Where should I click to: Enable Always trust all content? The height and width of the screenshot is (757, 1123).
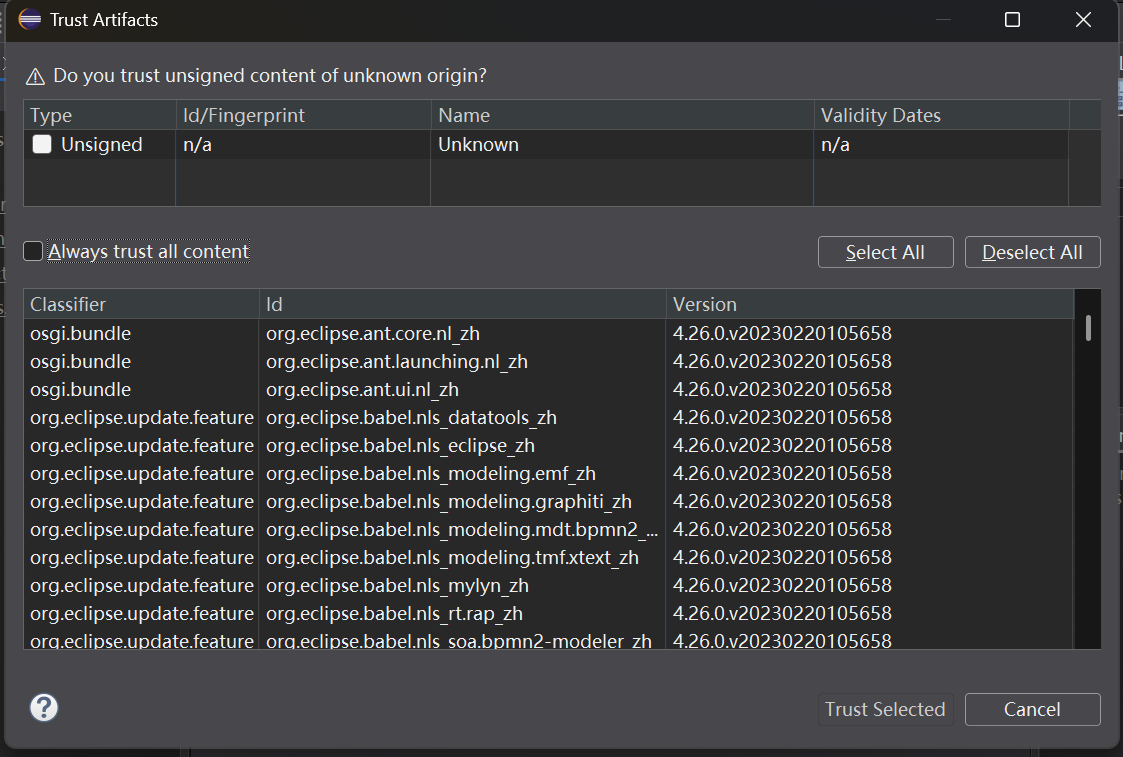point(34,252)
